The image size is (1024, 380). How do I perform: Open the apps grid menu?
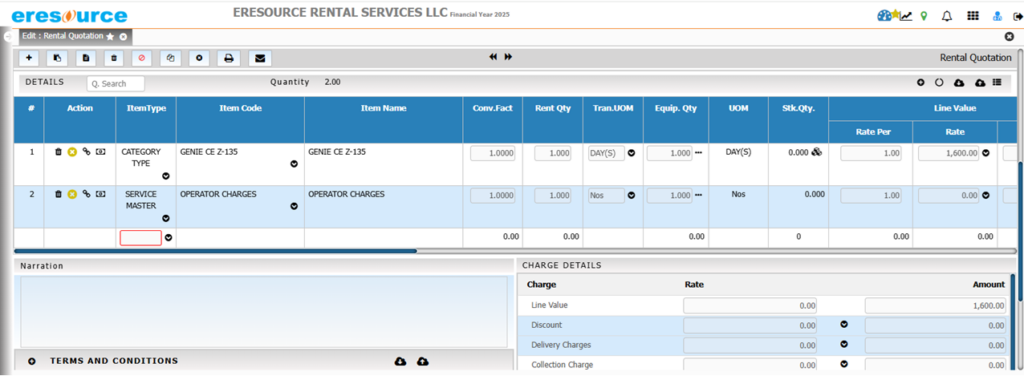tap(973, 16)
